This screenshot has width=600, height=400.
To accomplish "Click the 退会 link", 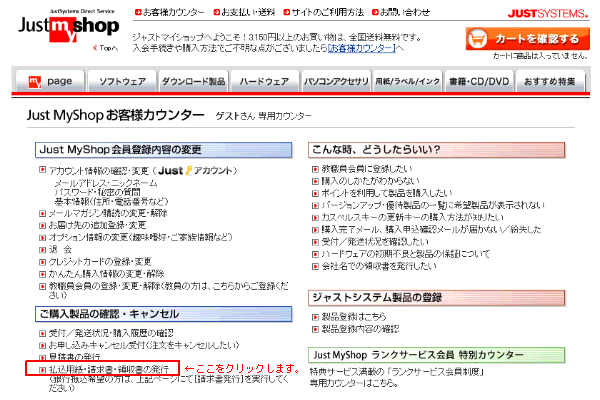I will click(60, 250).
